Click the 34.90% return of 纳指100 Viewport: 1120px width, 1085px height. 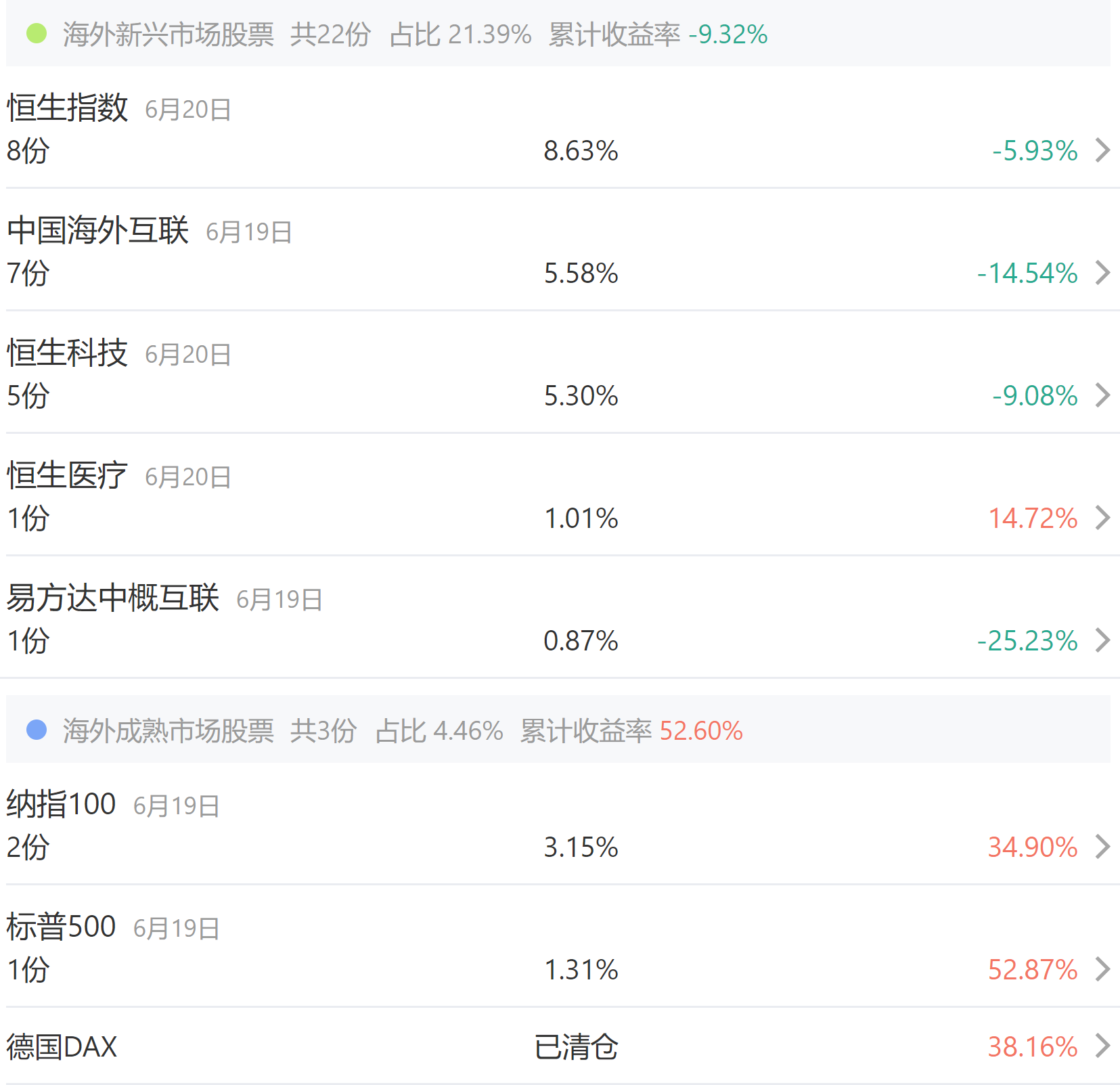click(1033, 847)
